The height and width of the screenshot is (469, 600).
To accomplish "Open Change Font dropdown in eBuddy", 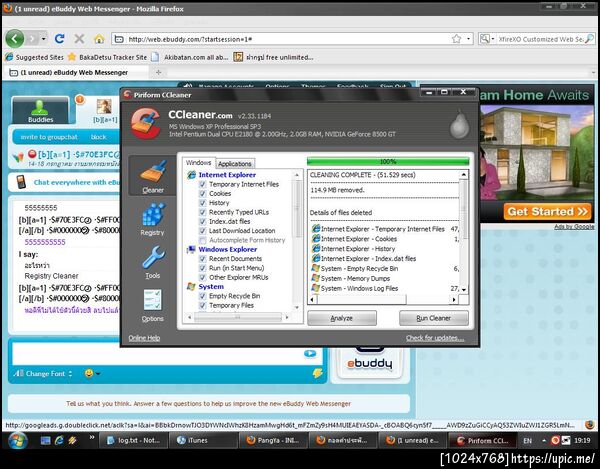I will point(43,373).
